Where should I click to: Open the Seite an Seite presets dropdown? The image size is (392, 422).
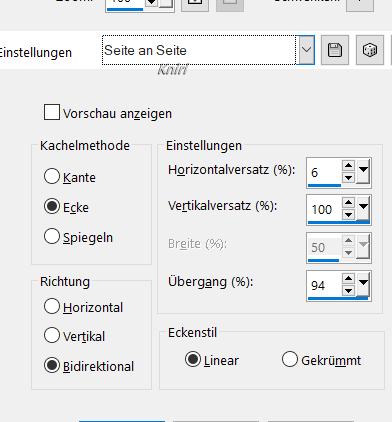coord(306,50)
